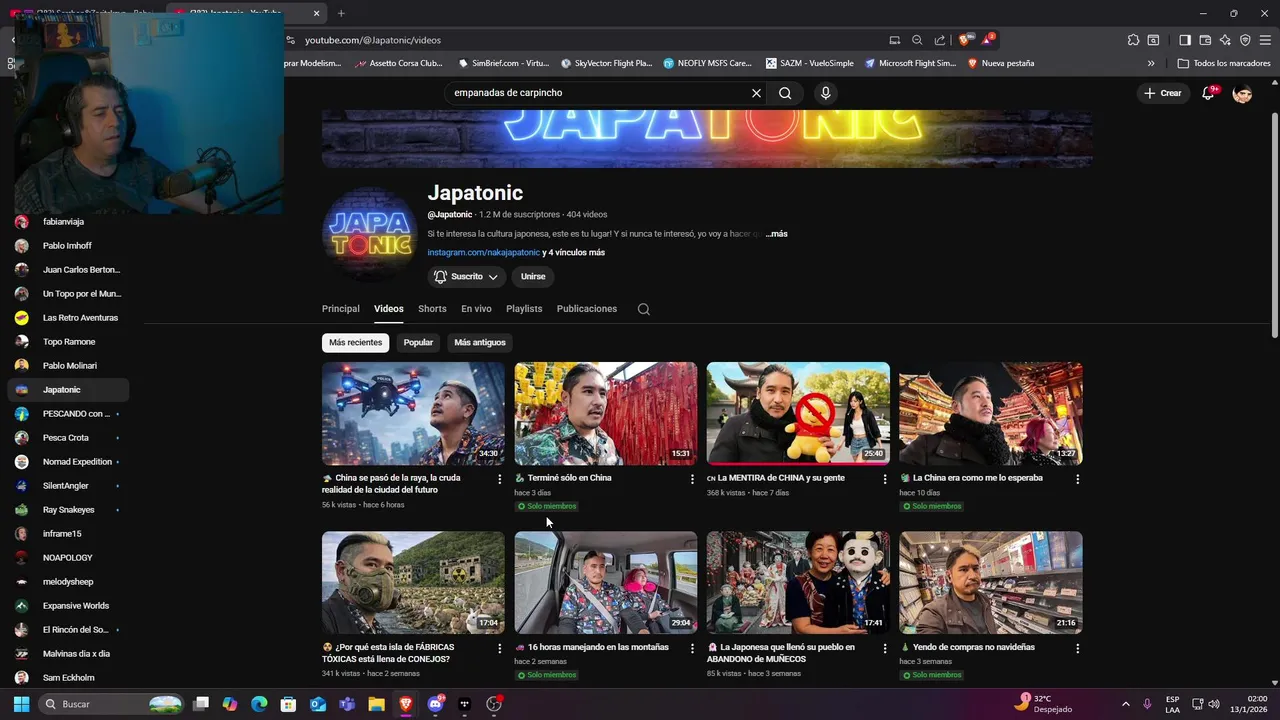Viewport: 1280px width, 720px height.
Task: Open Discord from the taskbar
Action: (x=435, y=704)
